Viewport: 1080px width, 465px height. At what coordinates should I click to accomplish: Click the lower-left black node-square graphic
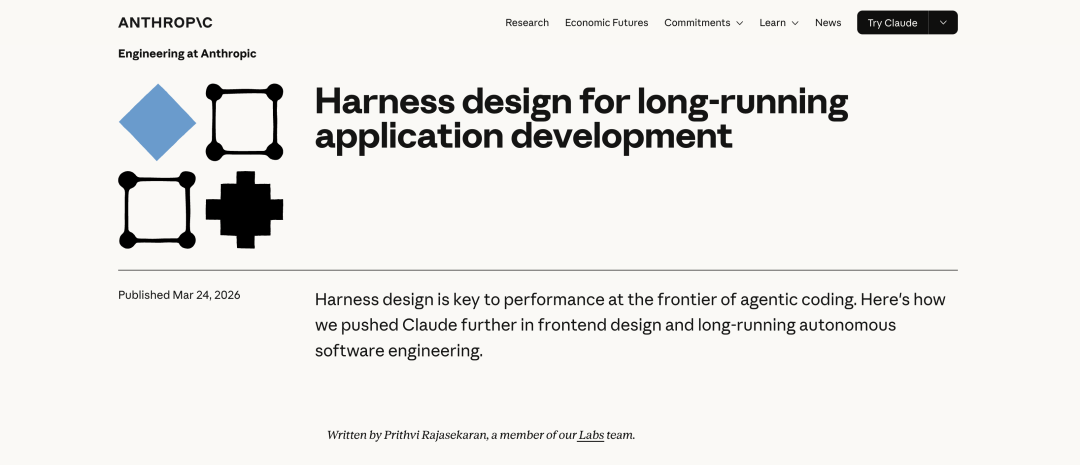(x=157, y=209)
